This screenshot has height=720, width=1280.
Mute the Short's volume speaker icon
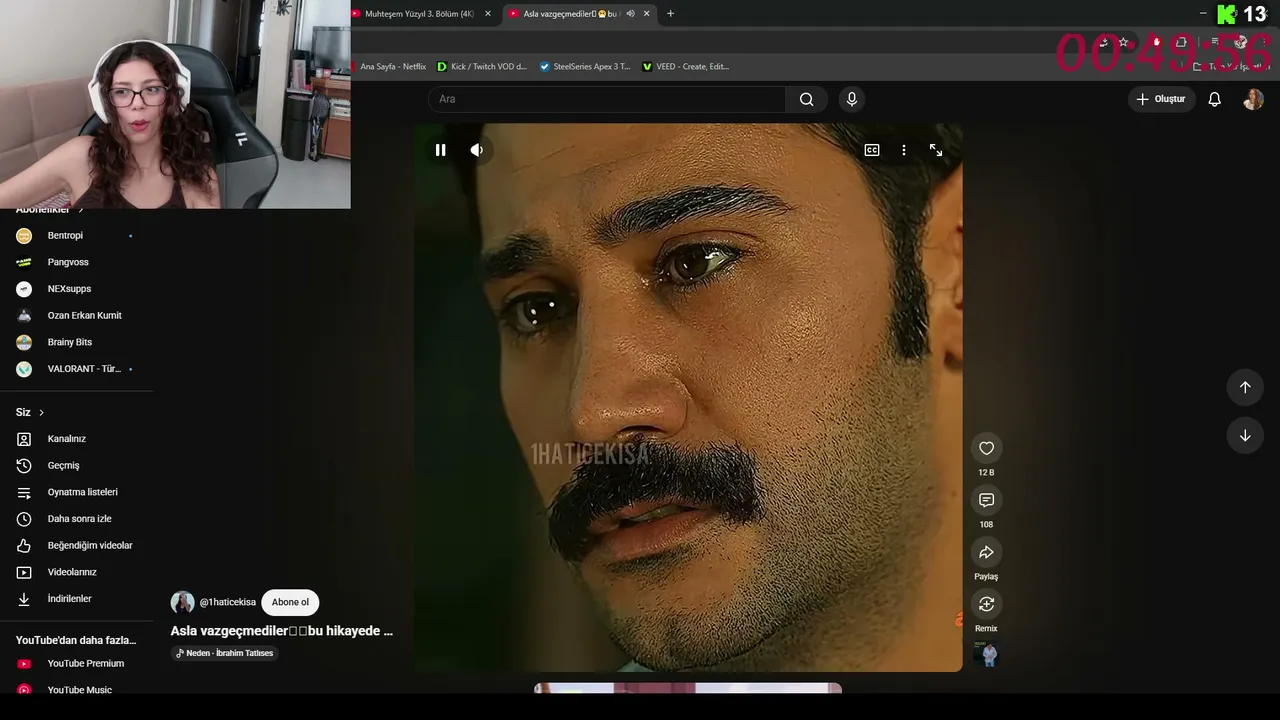477,150
